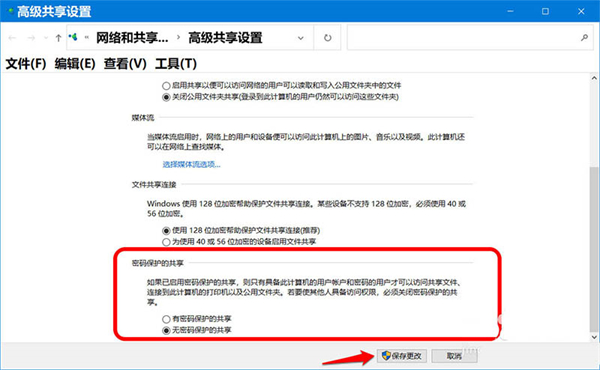
Task: Click the forward navigation arrow
Action: 31,37
